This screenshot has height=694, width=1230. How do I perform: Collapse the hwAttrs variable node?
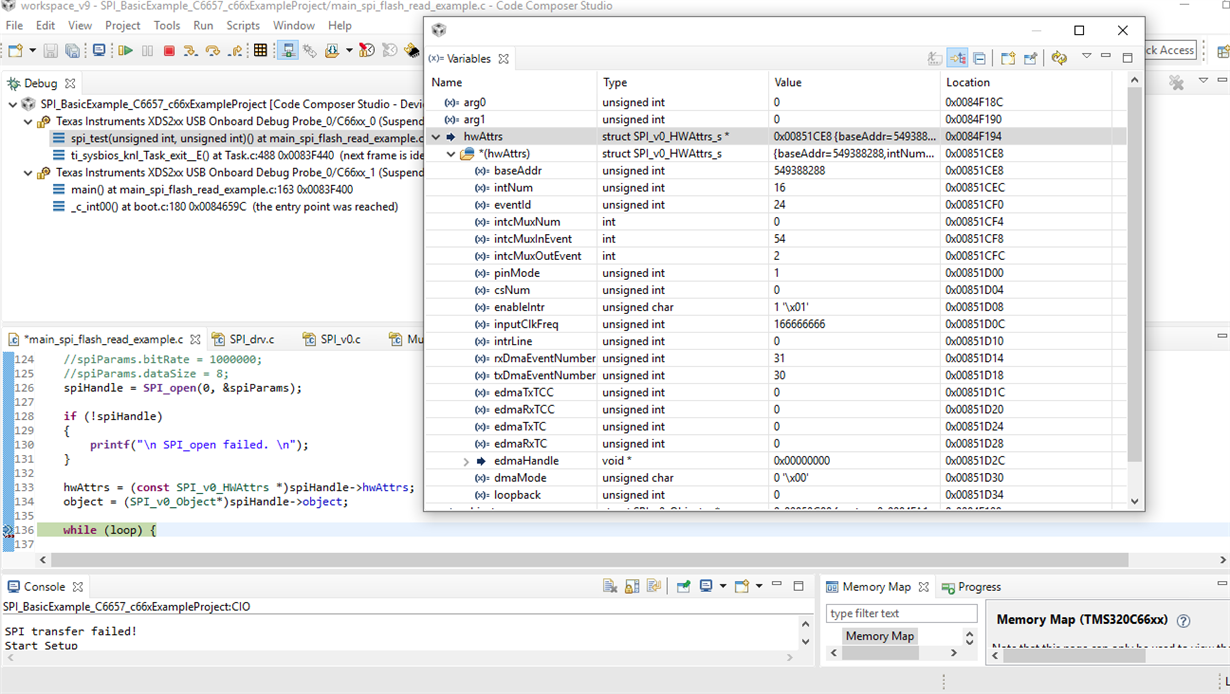436,137
